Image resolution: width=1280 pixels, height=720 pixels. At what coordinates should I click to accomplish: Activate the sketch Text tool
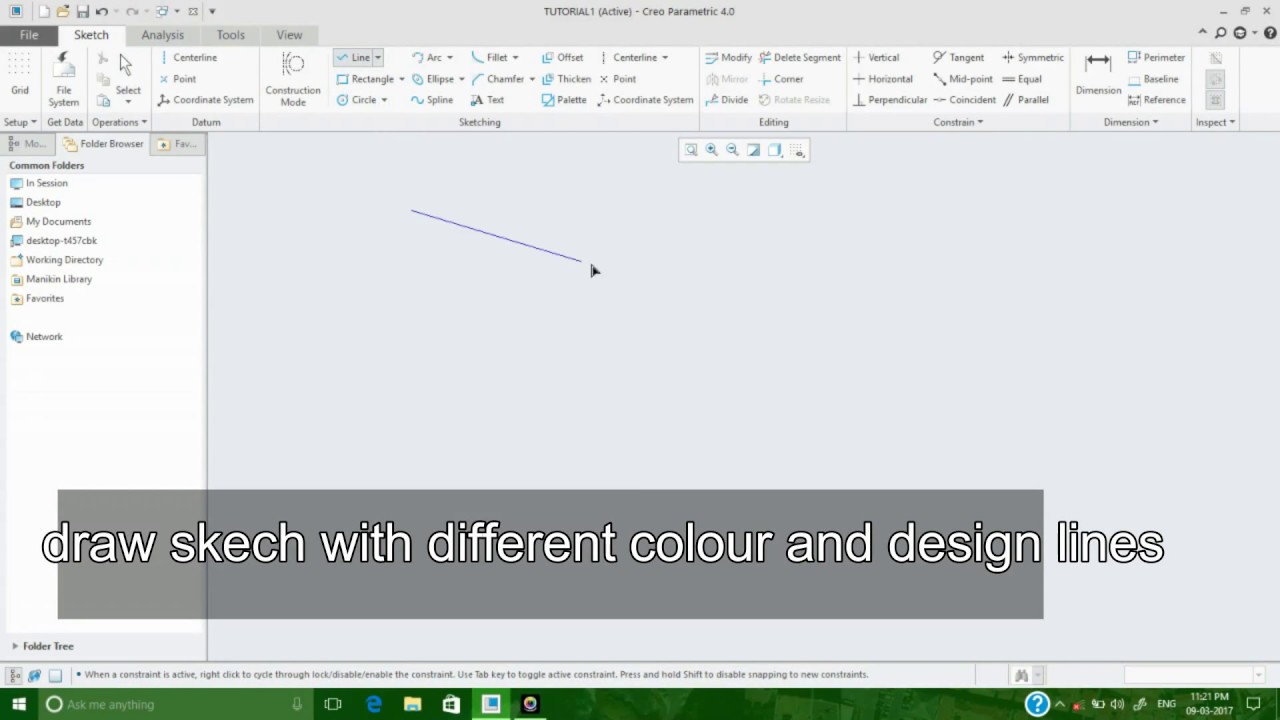[x=487, y=100]
